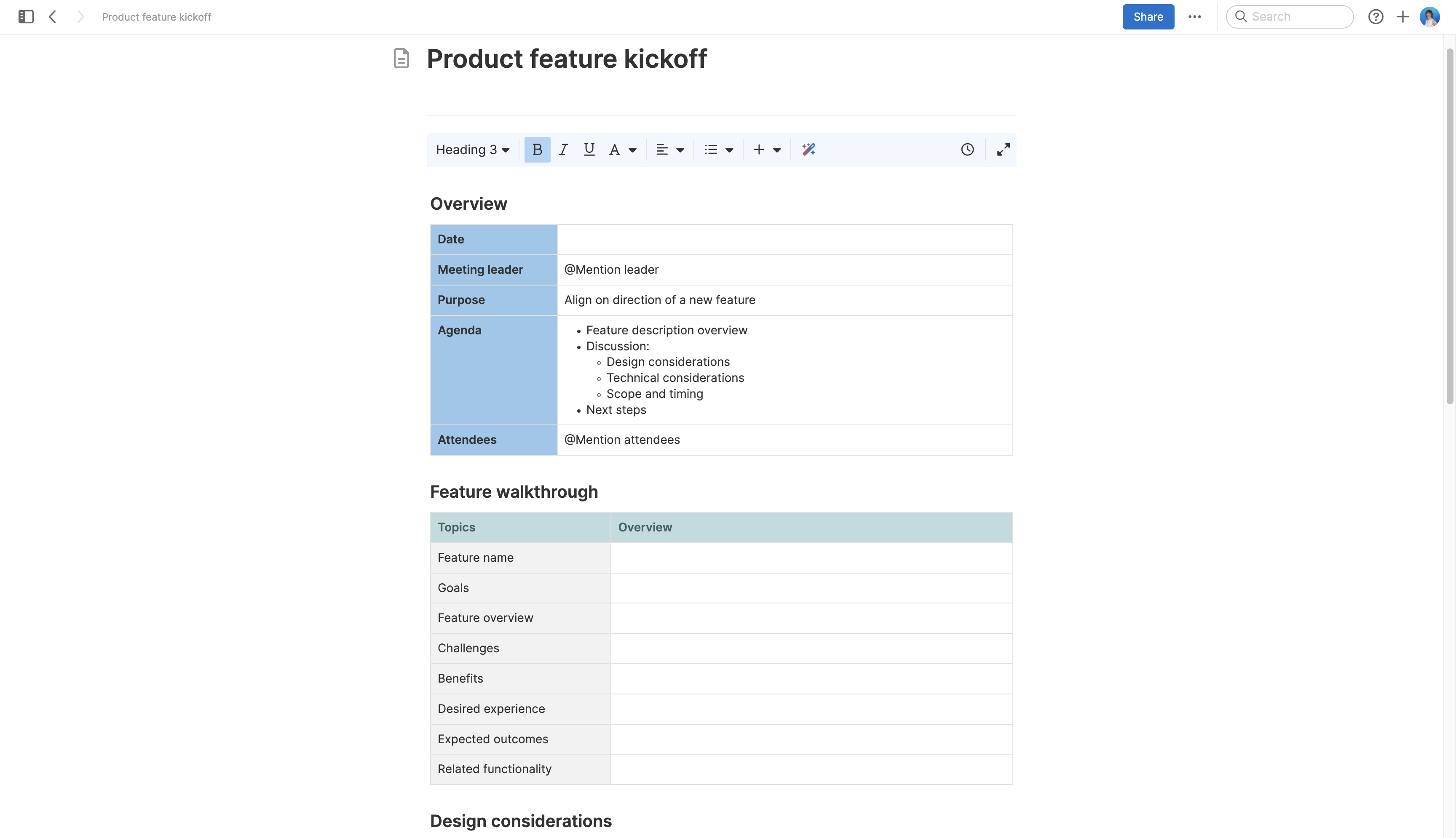The height and width of the screenshot is (838, 1456).
Task: Open the Heading 3 style dropdown
Action: pos(471,149)
